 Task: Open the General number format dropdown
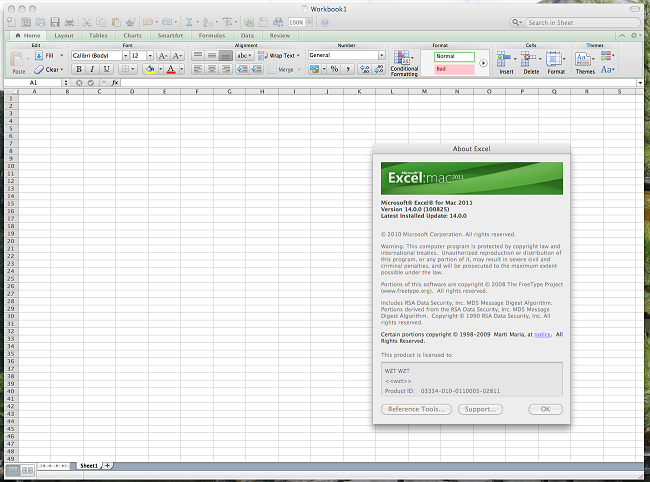click(381, 55)
